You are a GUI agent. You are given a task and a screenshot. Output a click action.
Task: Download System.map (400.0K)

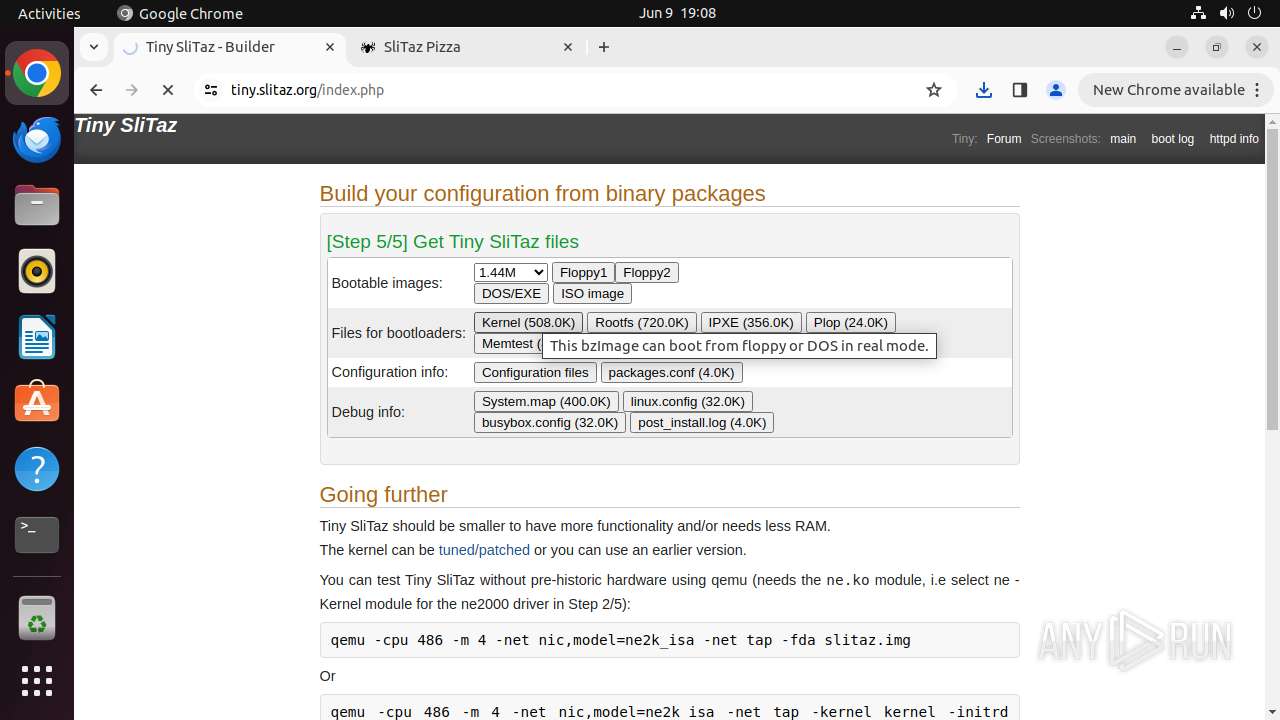(546, 401)
